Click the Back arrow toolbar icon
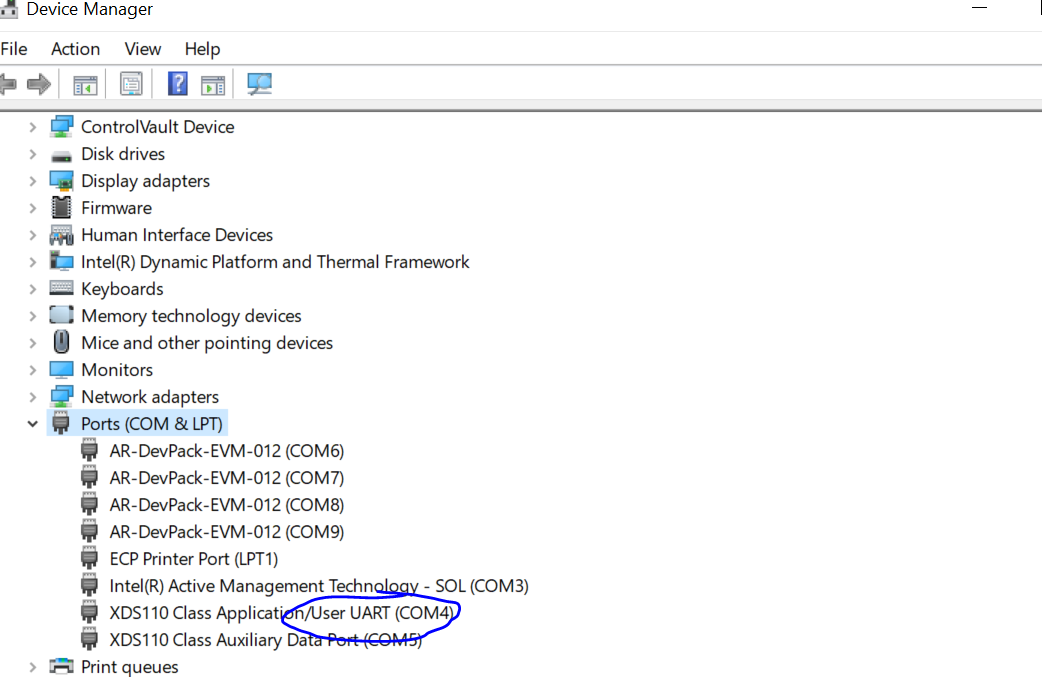Screen dimensions: 1042x677 pyautogui.click(x=7, y=84)
